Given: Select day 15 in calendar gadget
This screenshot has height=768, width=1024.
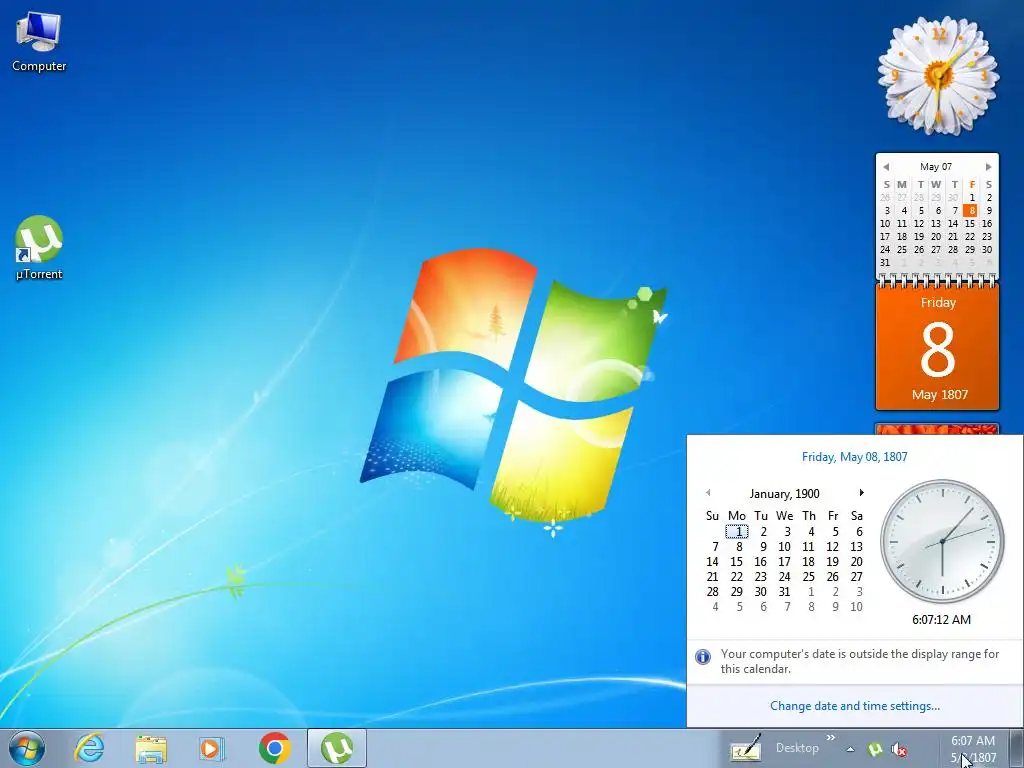Looking at the screenshot, I should pos(970,223).
